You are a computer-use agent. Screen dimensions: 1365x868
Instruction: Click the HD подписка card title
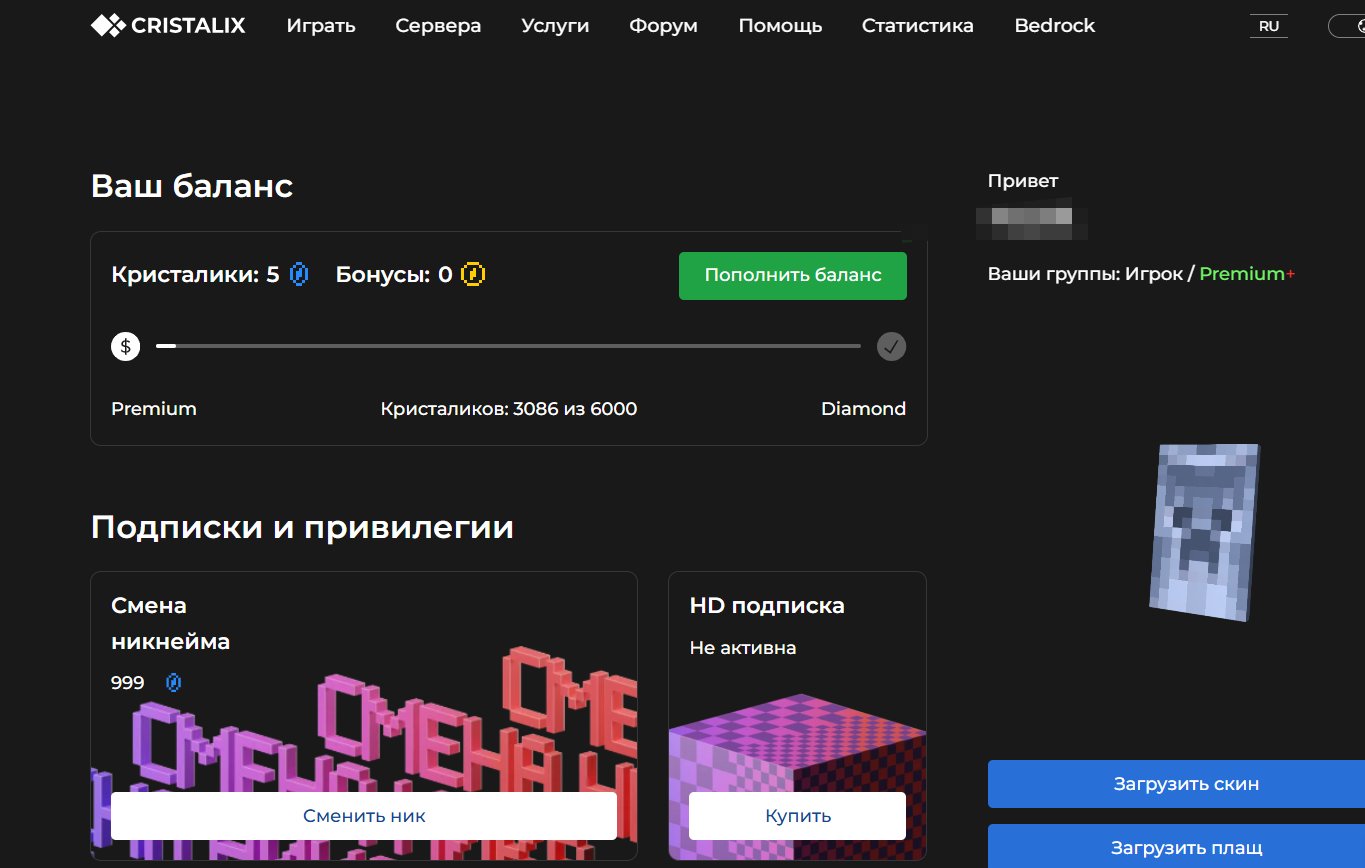767,606
